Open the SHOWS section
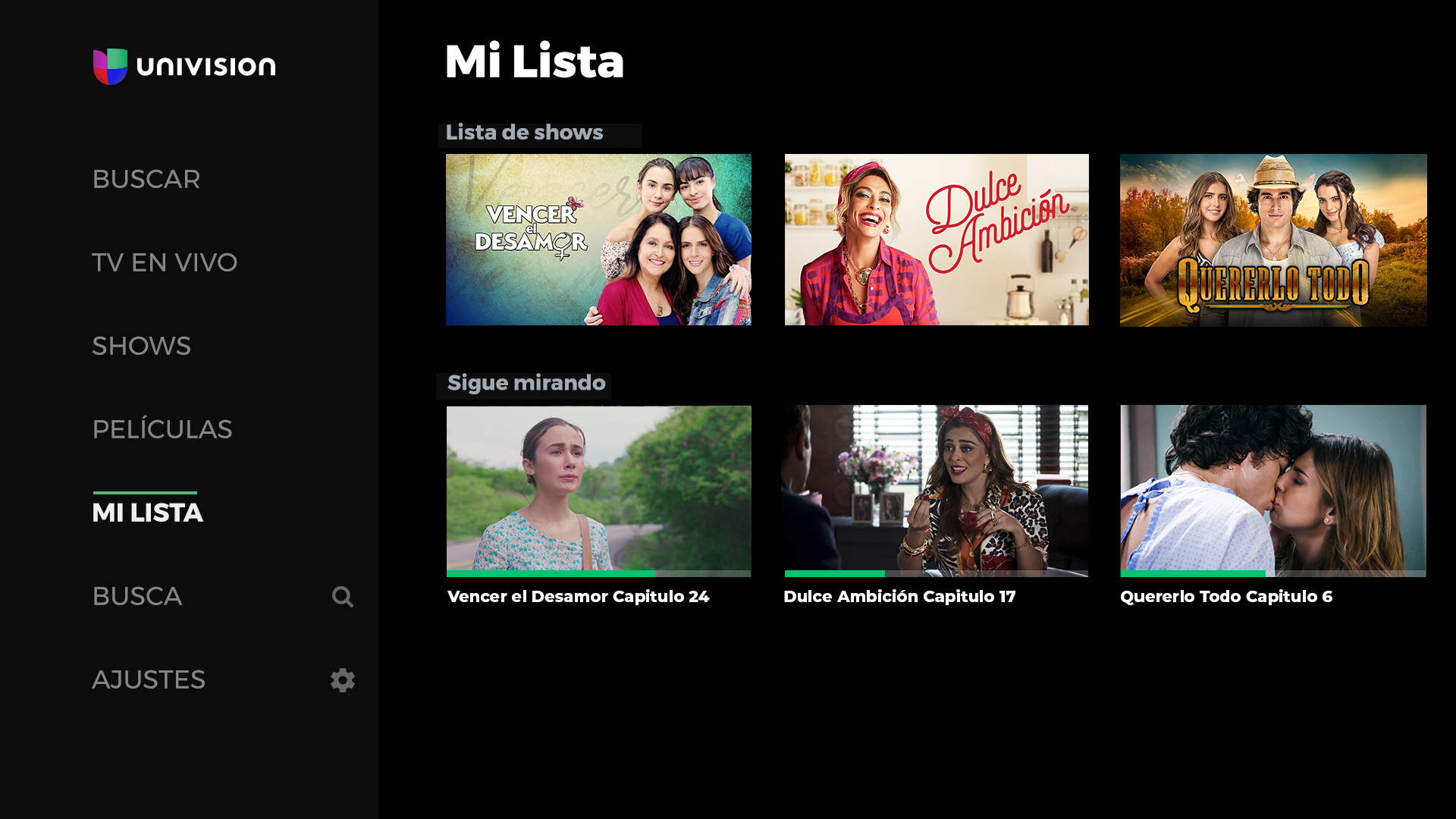This screenshot has height=819, width=1456. tap(141, 347)
